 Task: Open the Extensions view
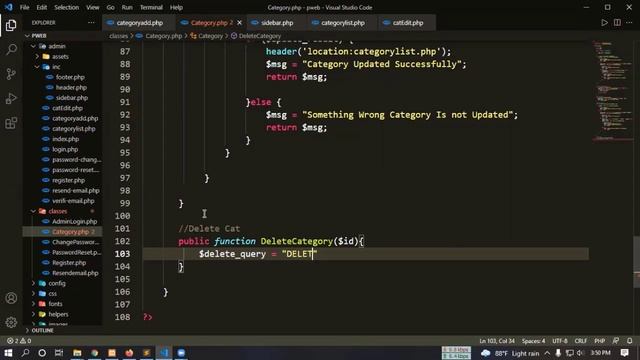11,123
